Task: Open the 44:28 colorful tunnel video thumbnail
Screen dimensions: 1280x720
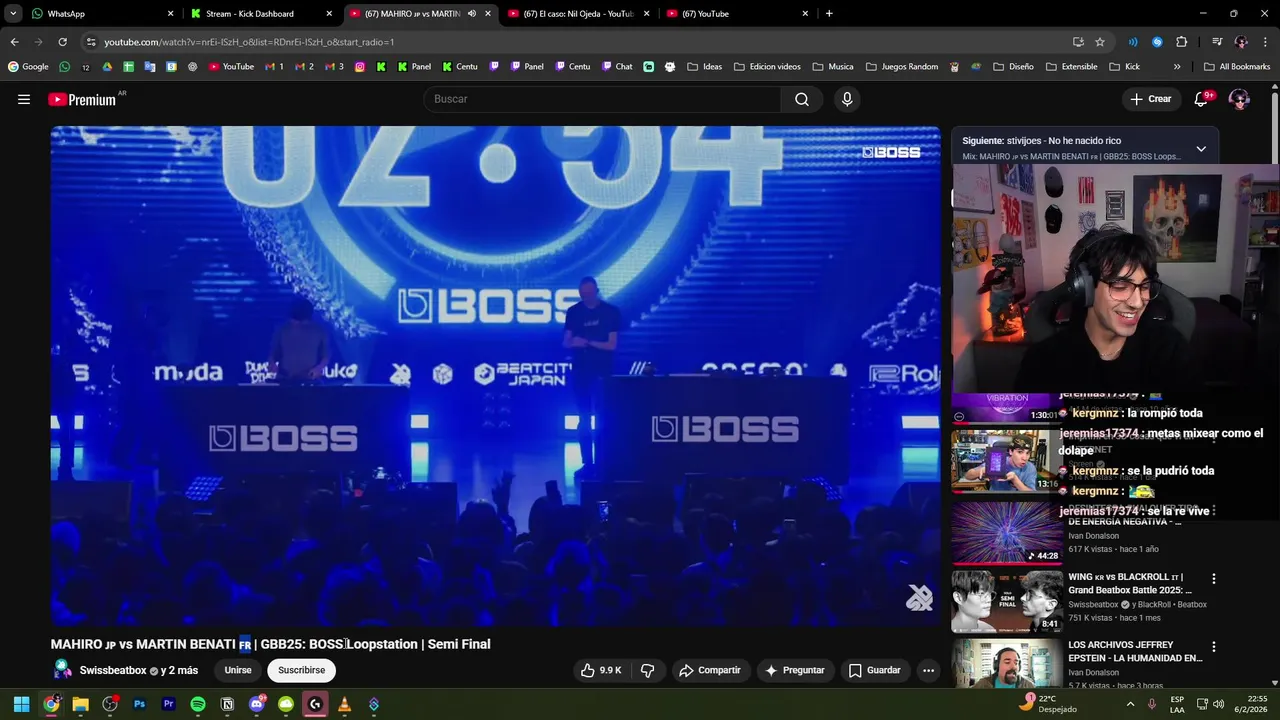Action: click(x=1006, y=533)
